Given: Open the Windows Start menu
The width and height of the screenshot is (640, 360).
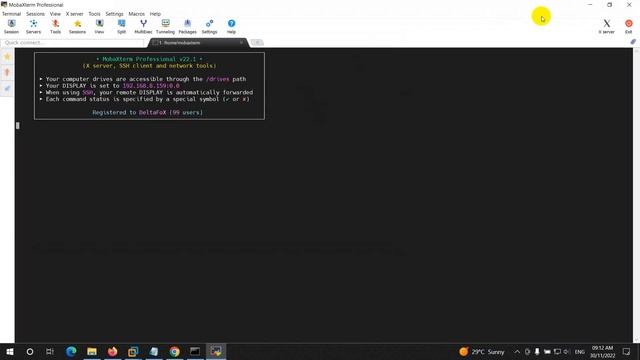Looking at the screenshot, I should click(10, 351).
